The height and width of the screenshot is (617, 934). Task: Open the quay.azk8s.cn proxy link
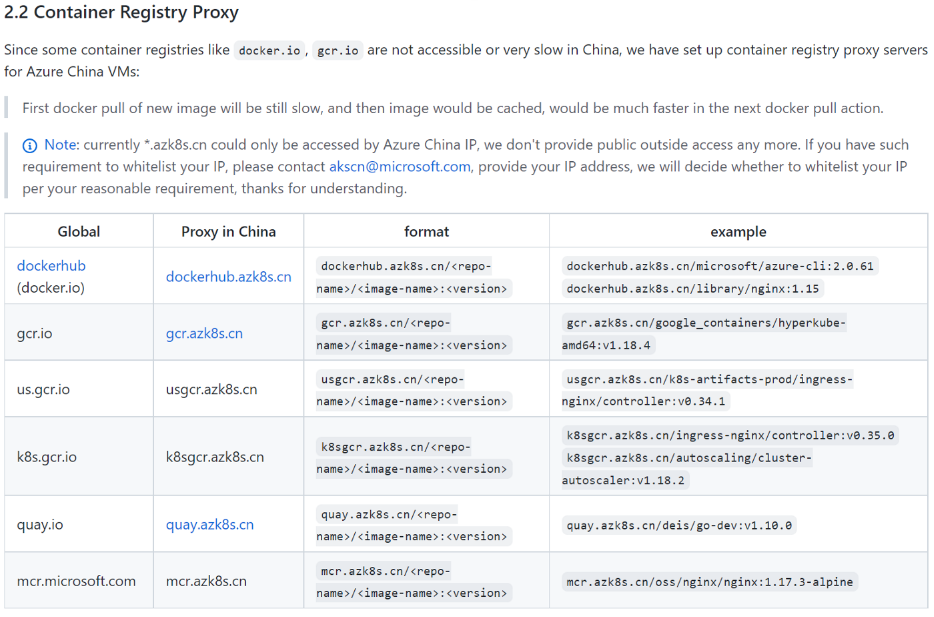click(210, 525)
